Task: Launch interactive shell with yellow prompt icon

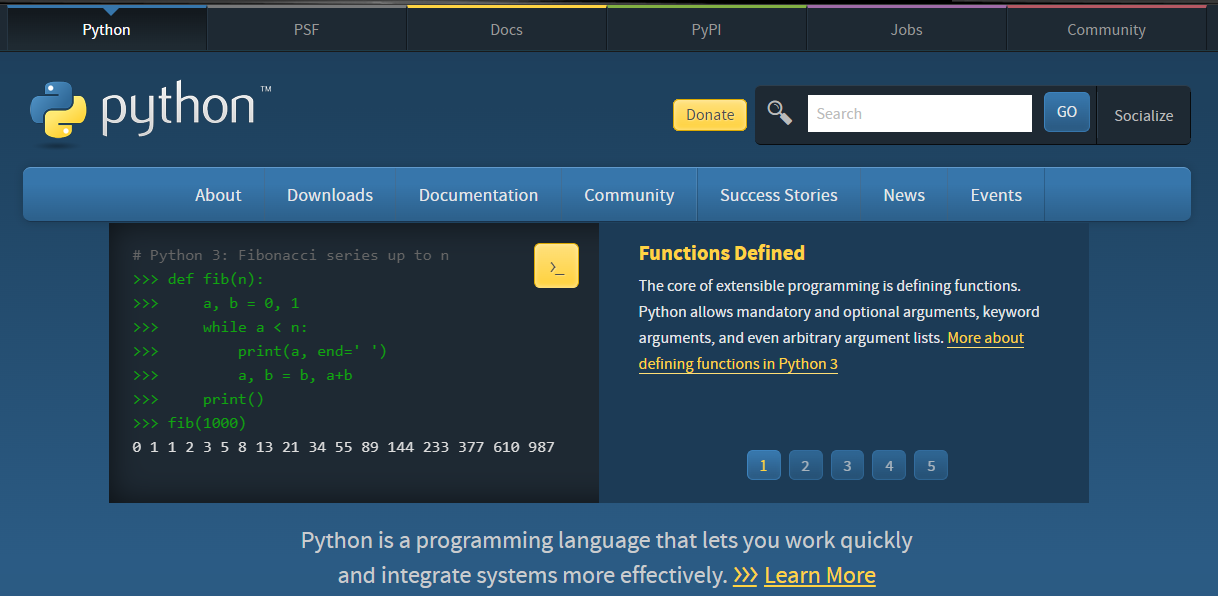Action: click(x=556, y=266)
